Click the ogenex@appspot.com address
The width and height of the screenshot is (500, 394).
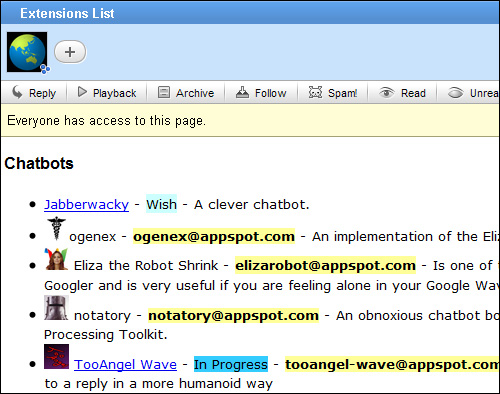214,236
